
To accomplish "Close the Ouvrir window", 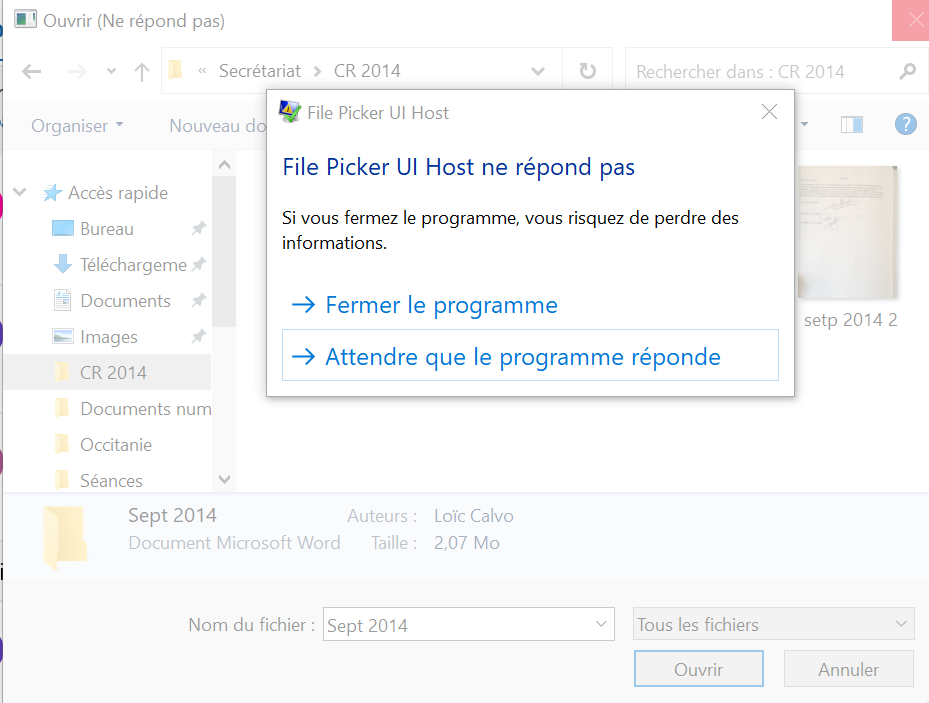I will pyautogui.click(x=911, y=20).
